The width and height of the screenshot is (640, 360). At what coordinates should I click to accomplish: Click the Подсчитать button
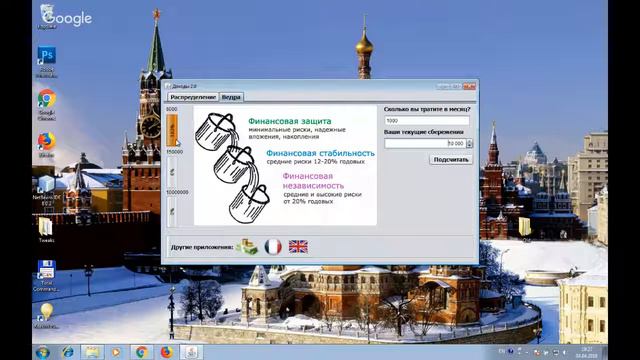451,160
